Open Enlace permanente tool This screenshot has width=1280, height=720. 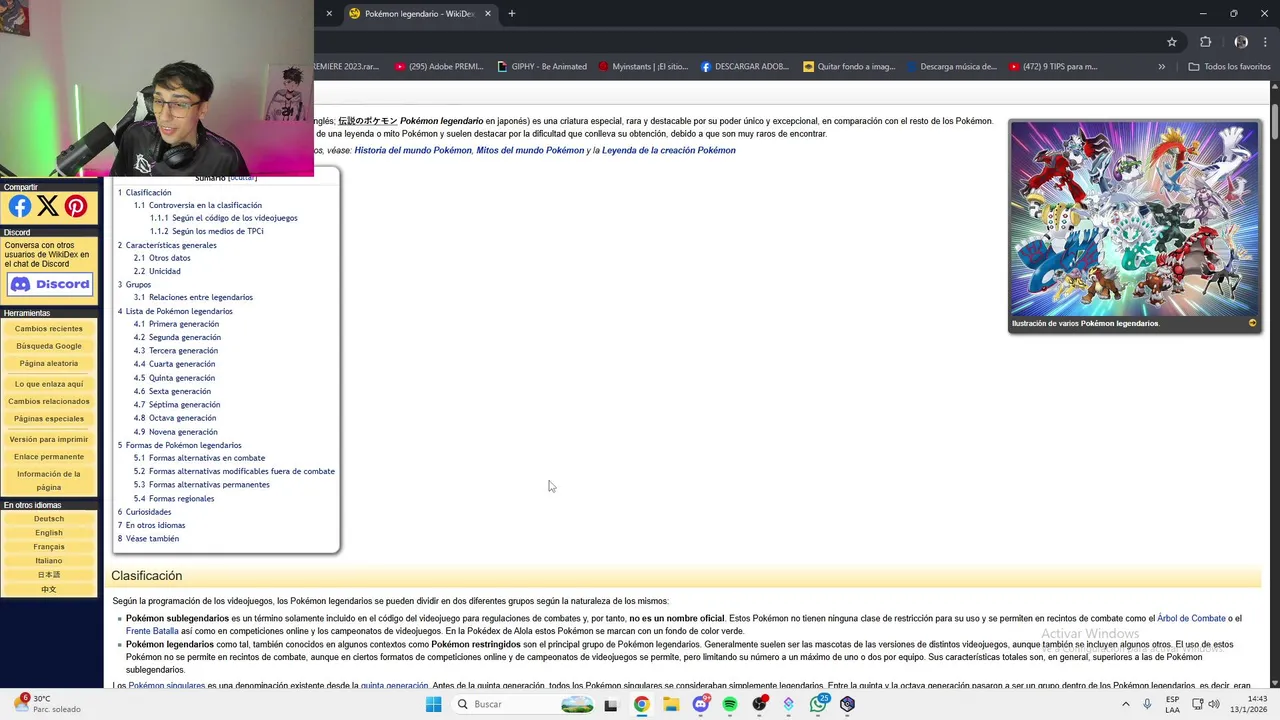pos(49,457)
